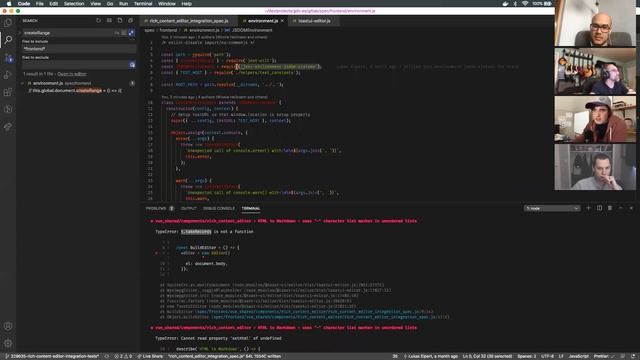
Task: Open errors and warnings count in status bar
Action: coord(122,356)
